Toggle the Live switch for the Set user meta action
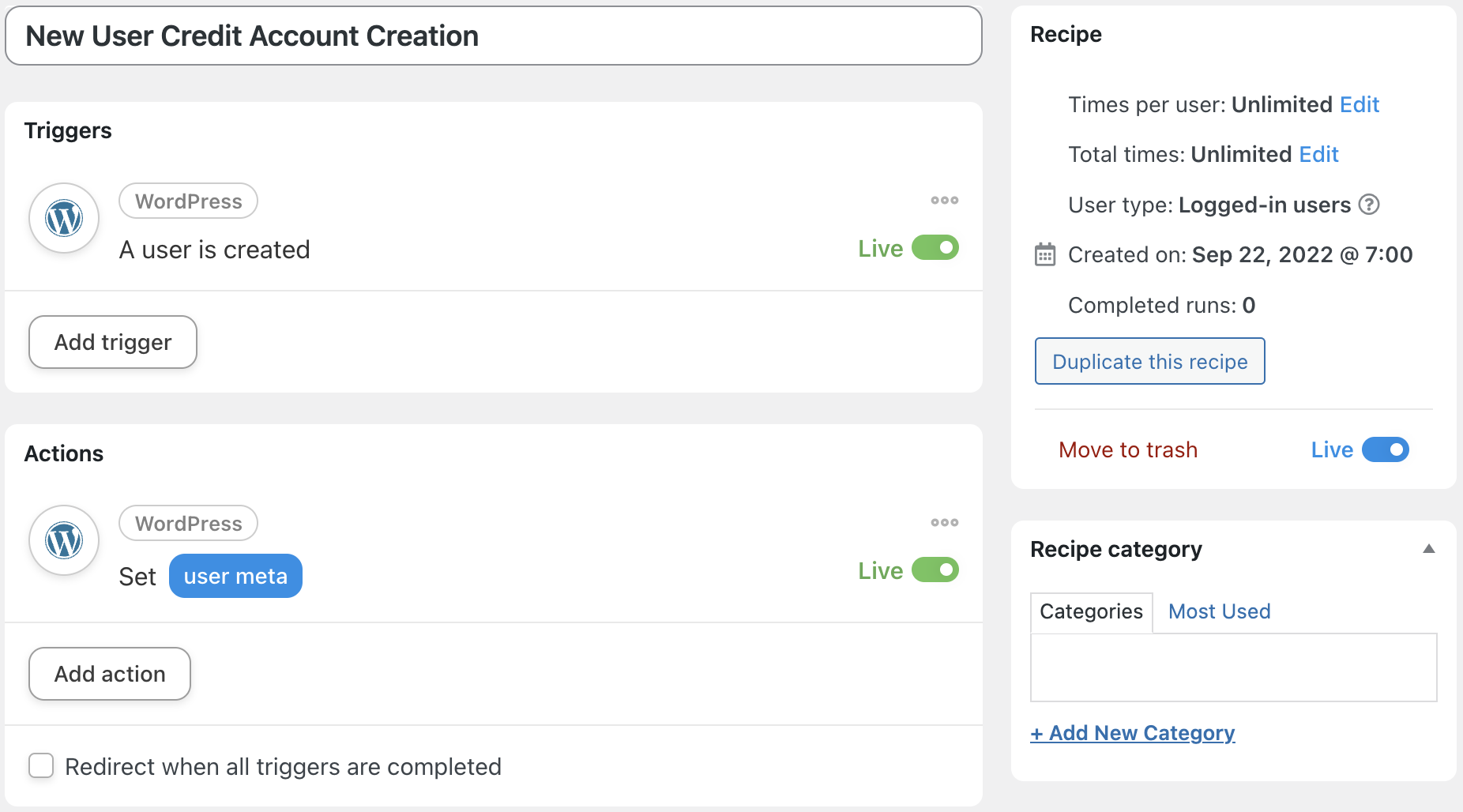 pos(935,570)
